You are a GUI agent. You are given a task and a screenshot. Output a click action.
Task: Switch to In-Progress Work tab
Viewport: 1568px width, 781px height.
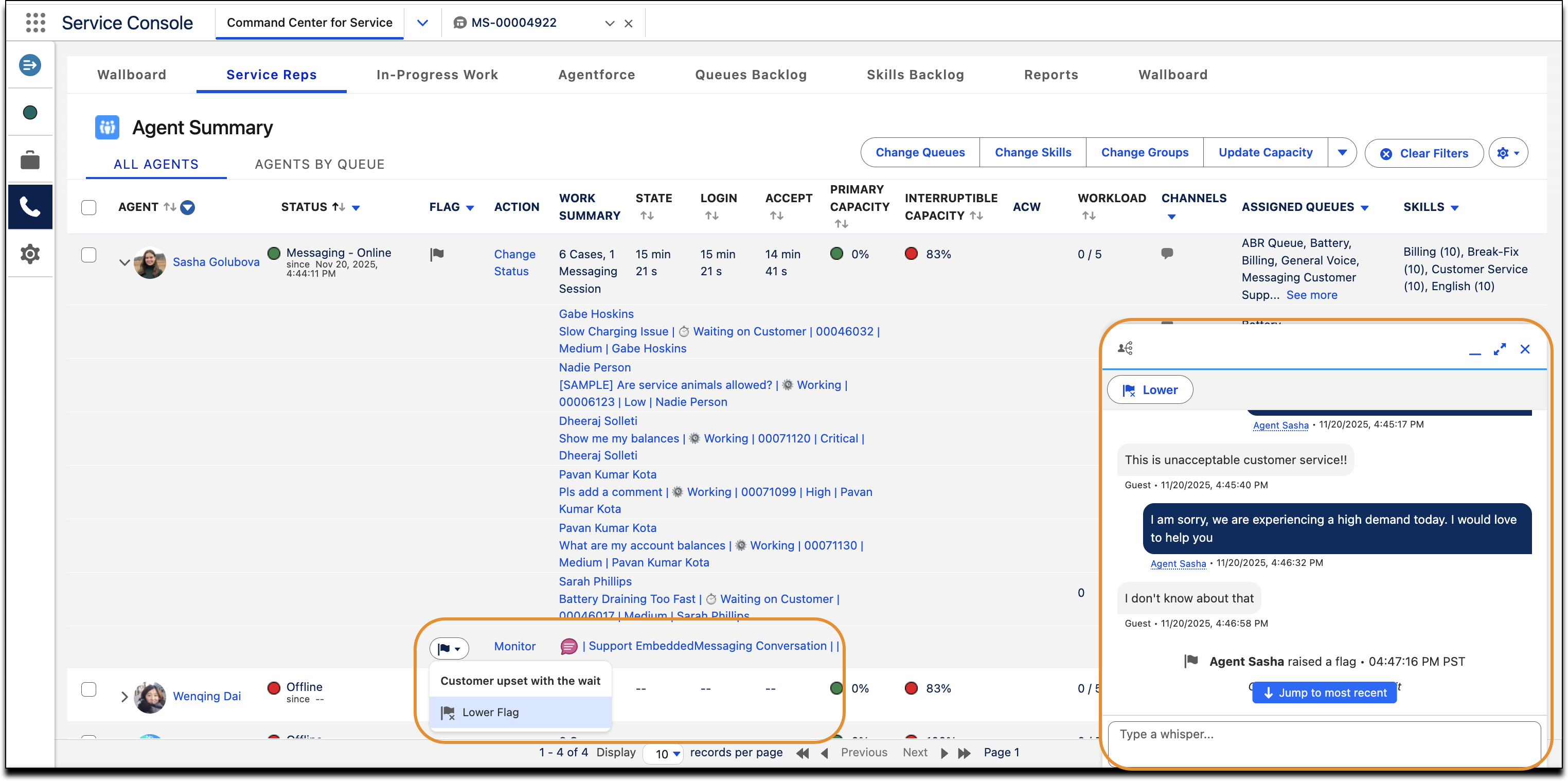437,74
